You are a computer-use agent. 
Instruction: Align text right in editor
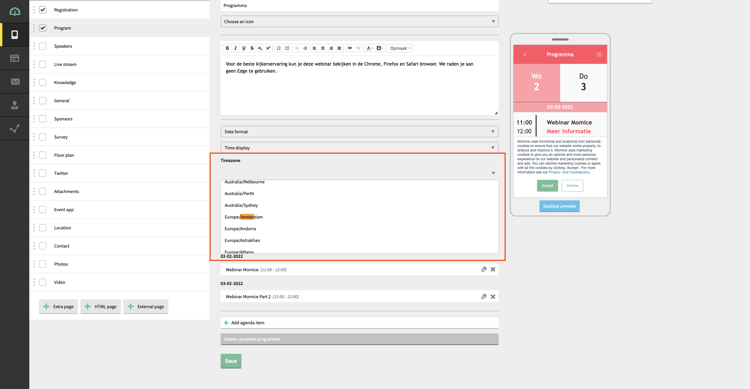(331, 48)
